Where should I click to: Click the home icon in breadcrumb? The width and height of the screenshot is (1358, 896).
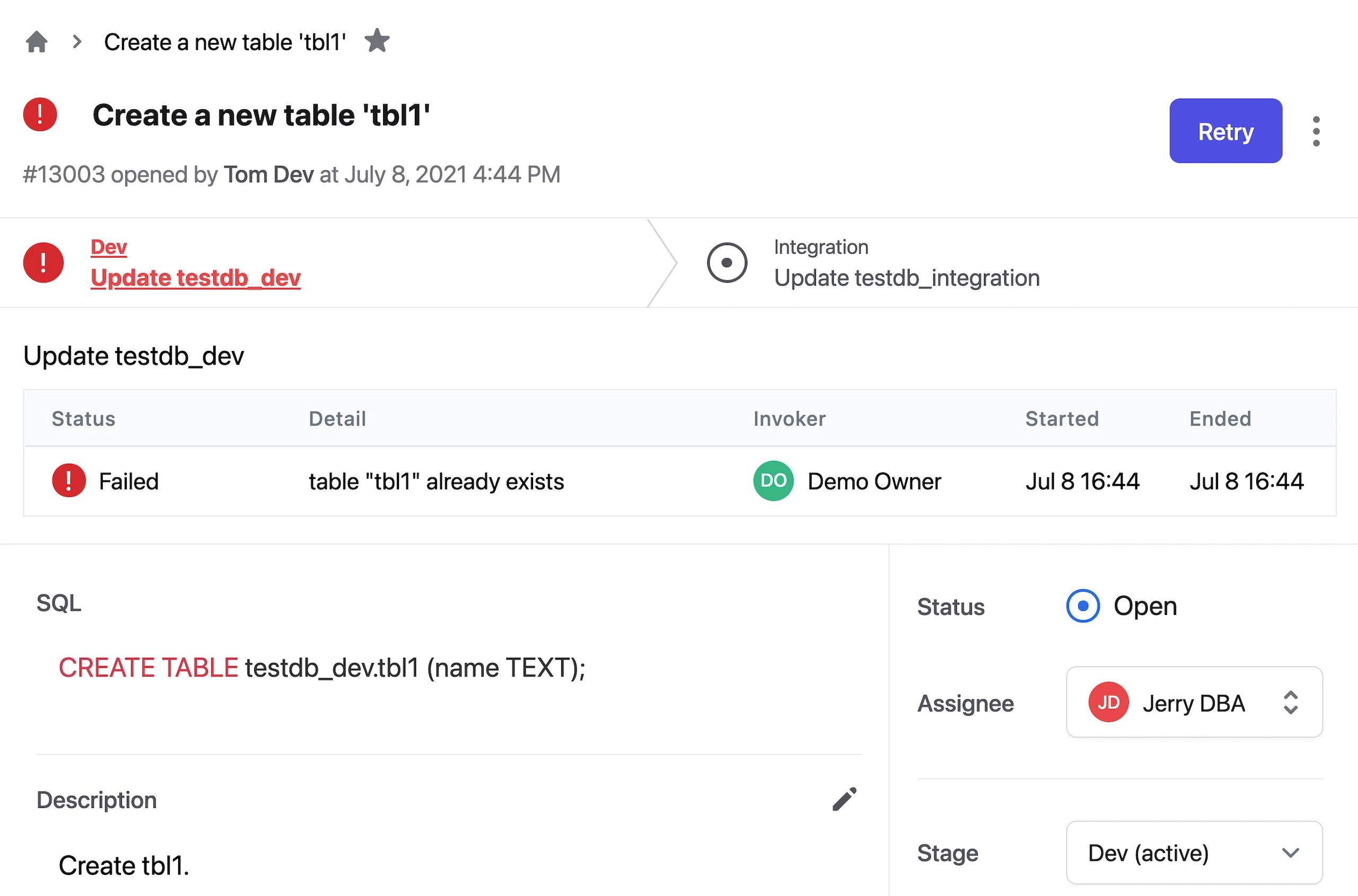(x=37, y=42)
